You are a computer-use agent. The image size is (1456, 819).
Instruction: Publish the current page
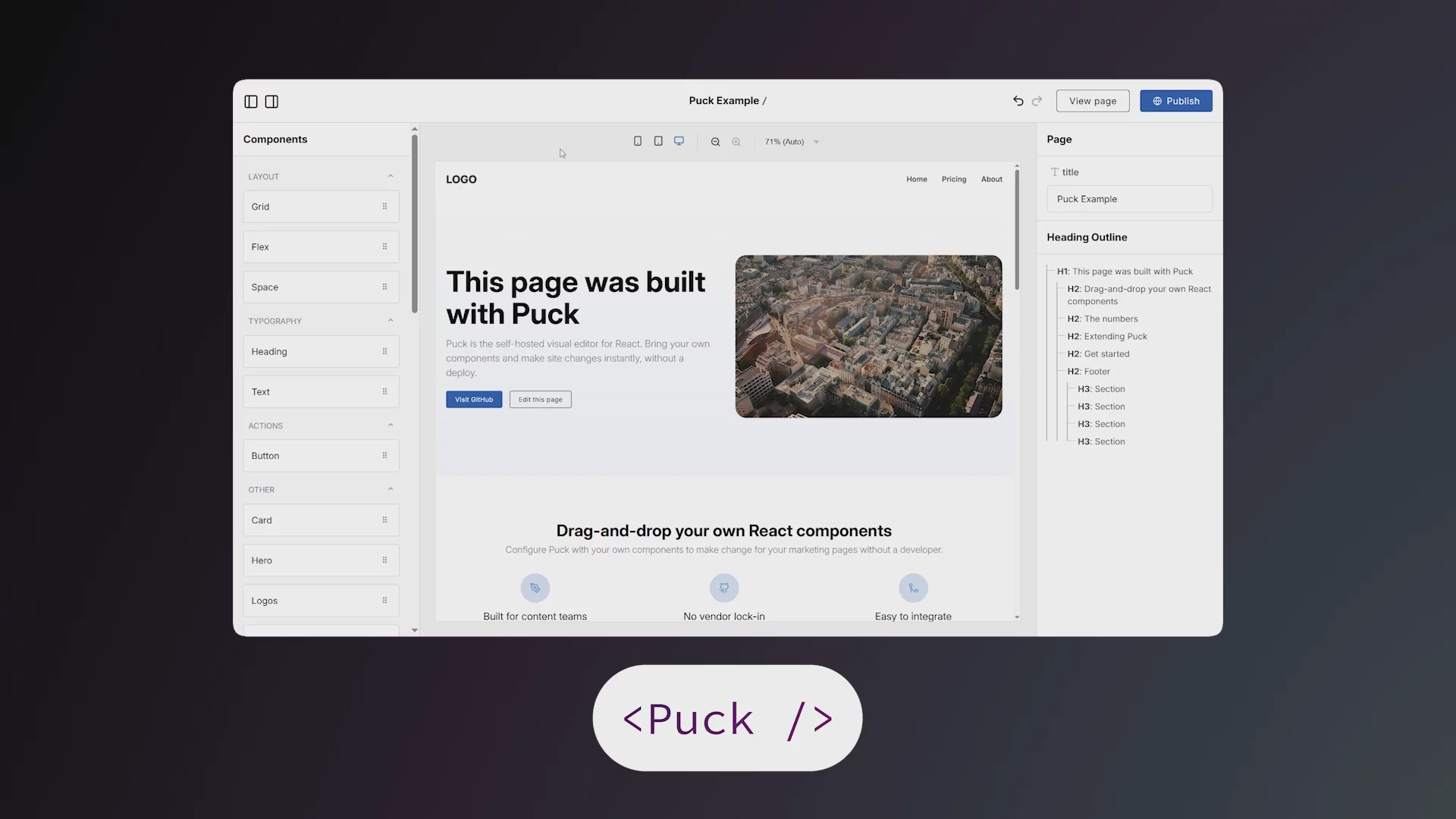(1176, 100)
